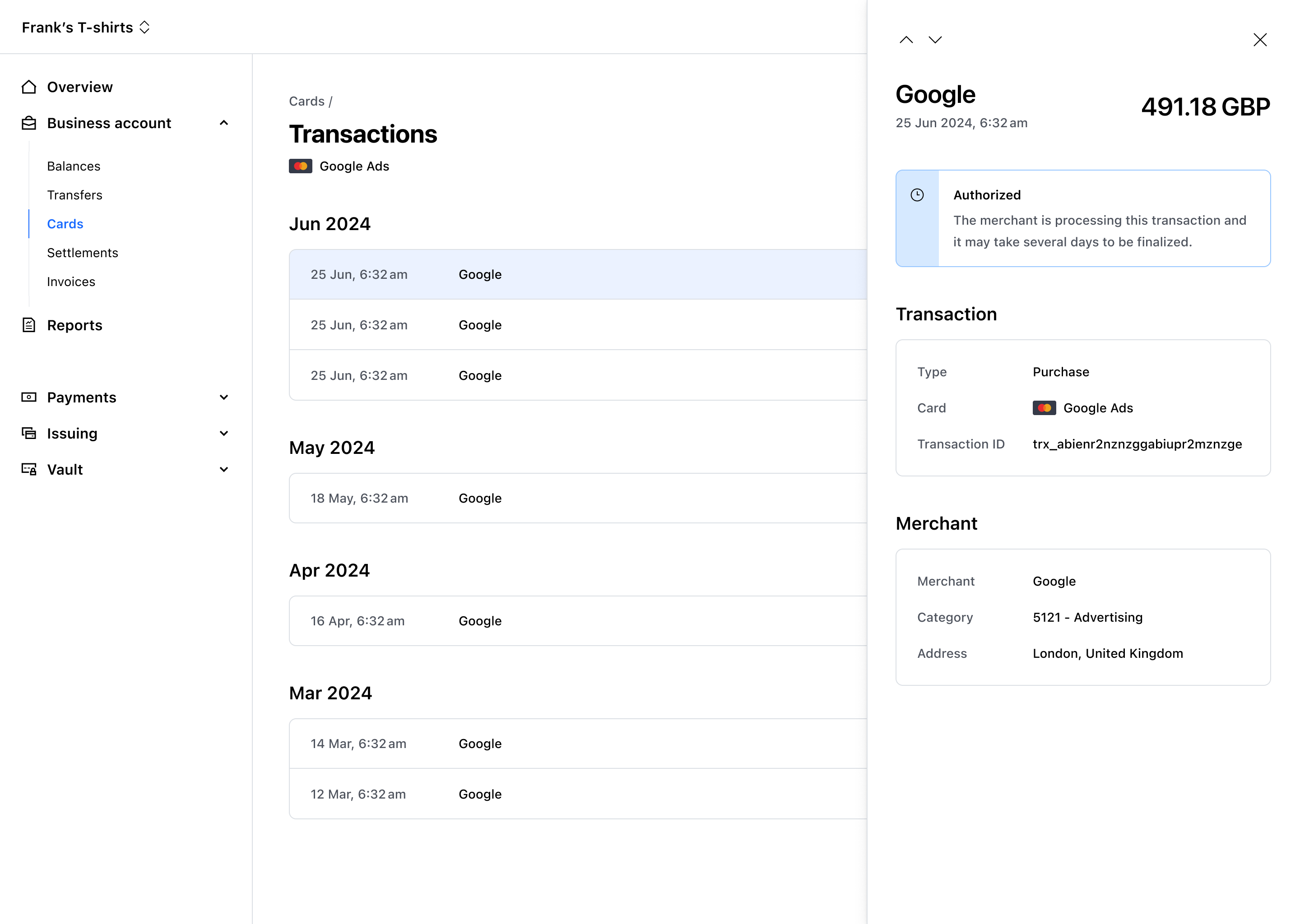Close the transaction detail panel

(x=1259, y=40)
